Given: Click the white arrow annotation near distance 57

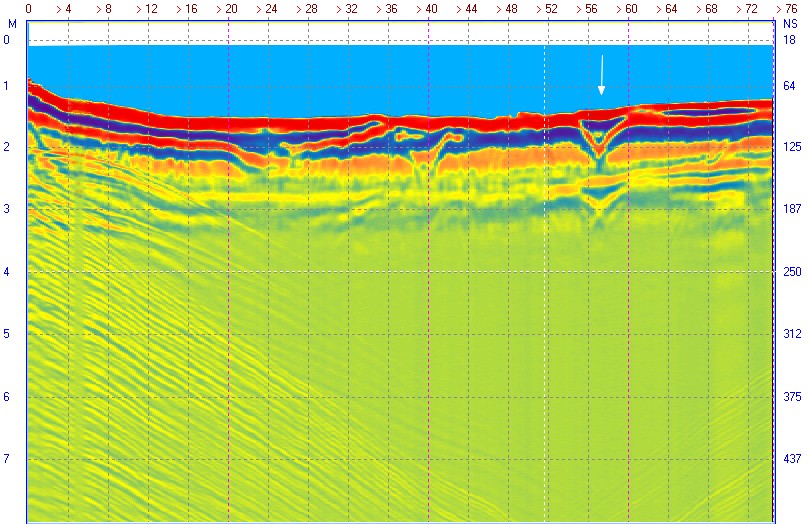Looking at the screenshot, I should point(601,75).
